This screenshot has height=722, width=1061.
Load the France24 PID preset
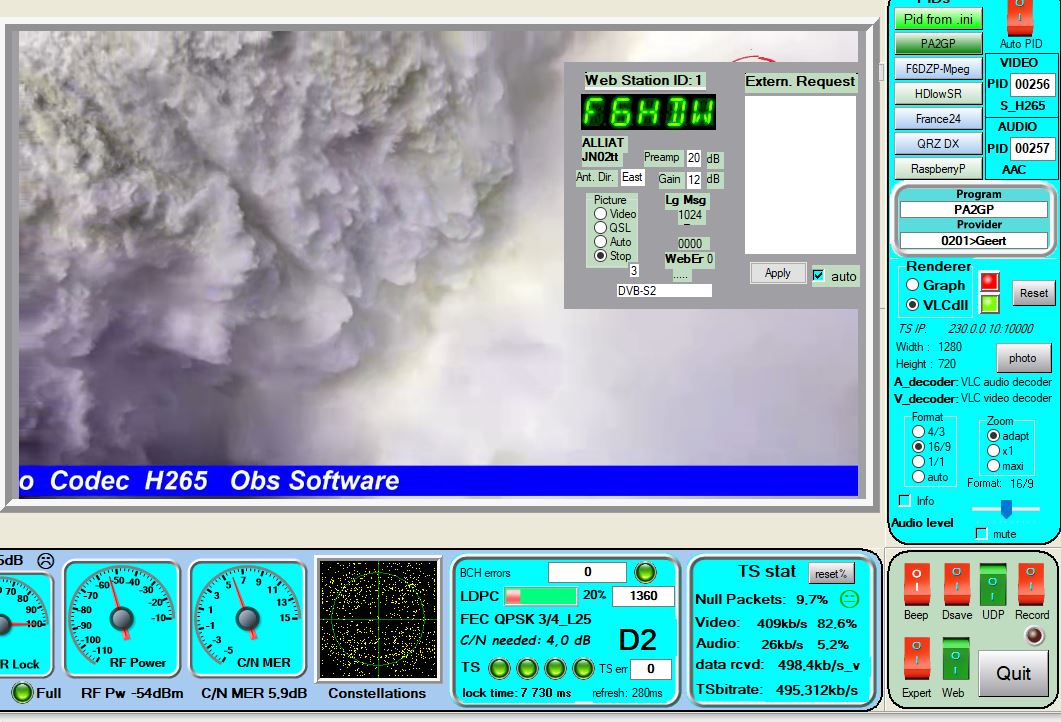click(x=938, y=118)
